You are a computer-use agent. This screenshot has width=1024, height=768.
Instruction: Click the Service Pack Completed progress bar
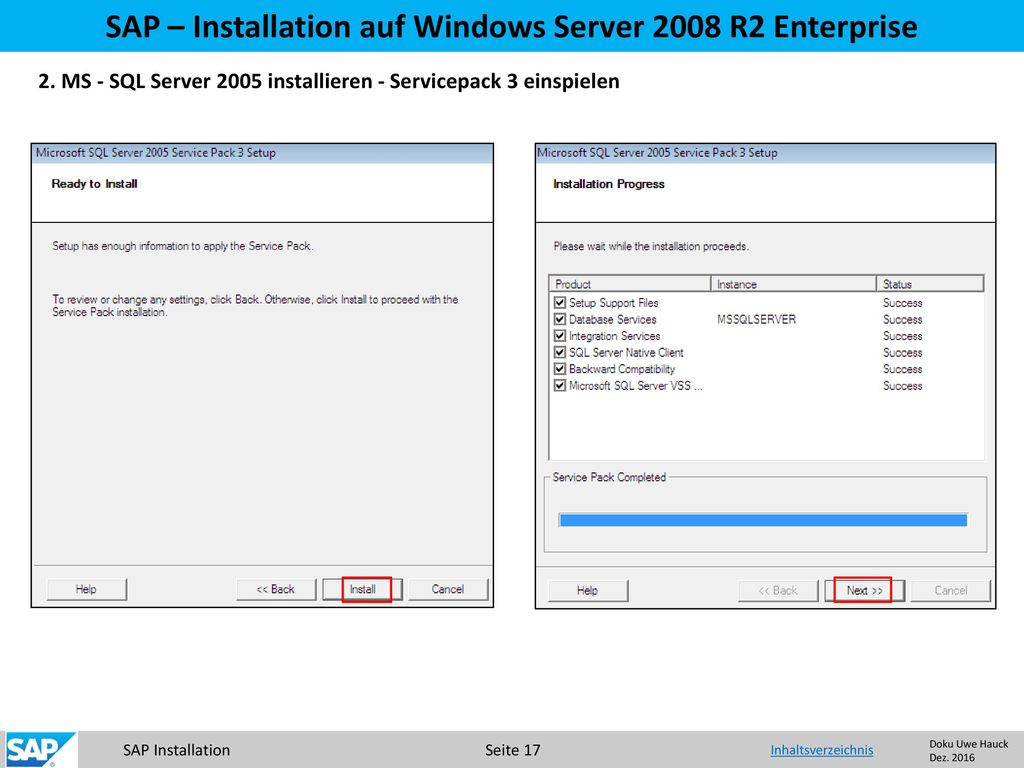tap(763, 520)
